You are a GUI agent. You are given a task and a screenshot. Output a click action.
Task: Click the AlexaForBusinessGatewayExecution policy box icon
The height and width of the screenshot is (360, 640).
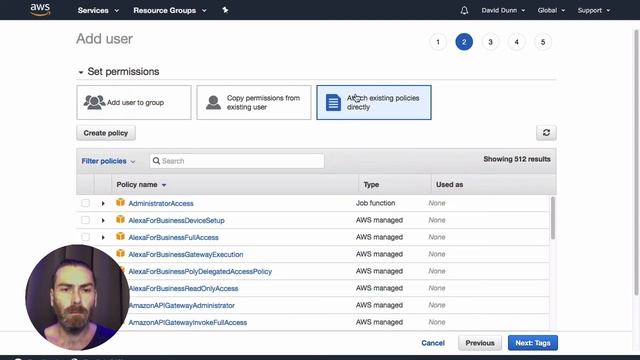point(120,253)
